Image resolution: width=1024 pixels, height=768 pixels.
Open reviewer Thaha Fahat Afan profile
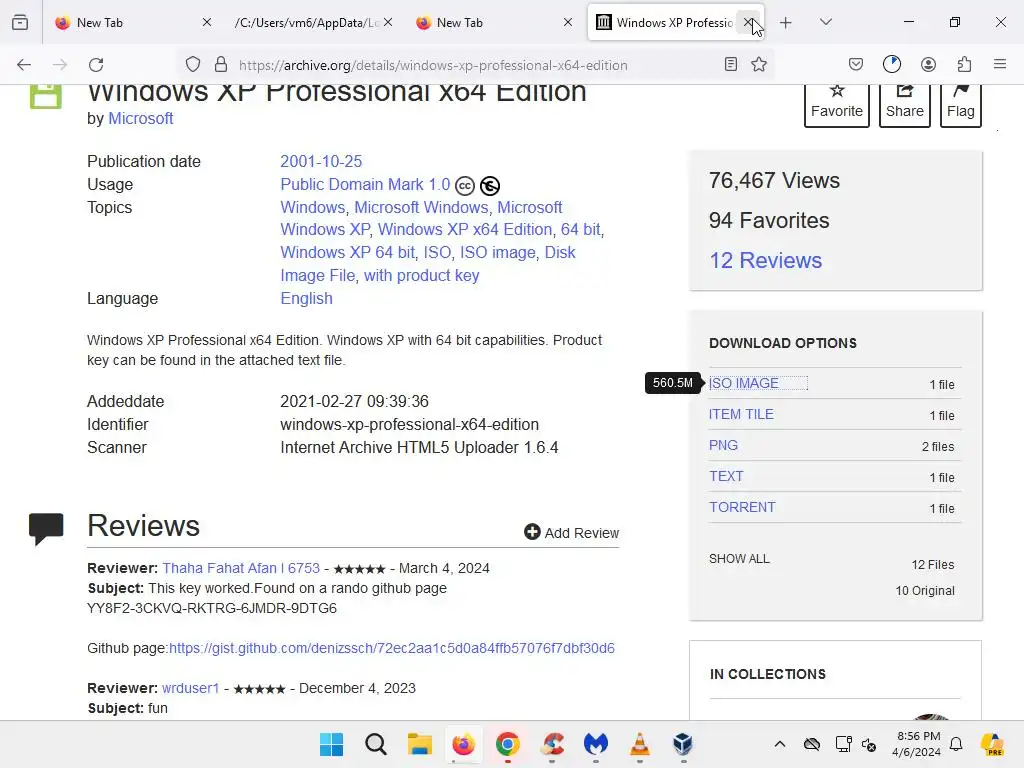pyautogui.click(x=241, y=568)
